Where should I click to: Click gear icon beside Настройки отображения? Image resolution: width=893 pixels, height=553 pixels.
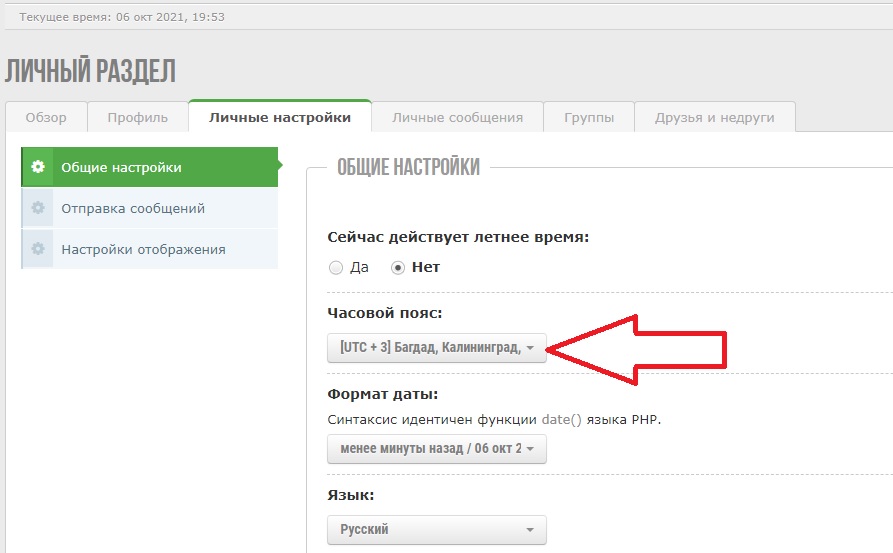[x=38, y=249]
